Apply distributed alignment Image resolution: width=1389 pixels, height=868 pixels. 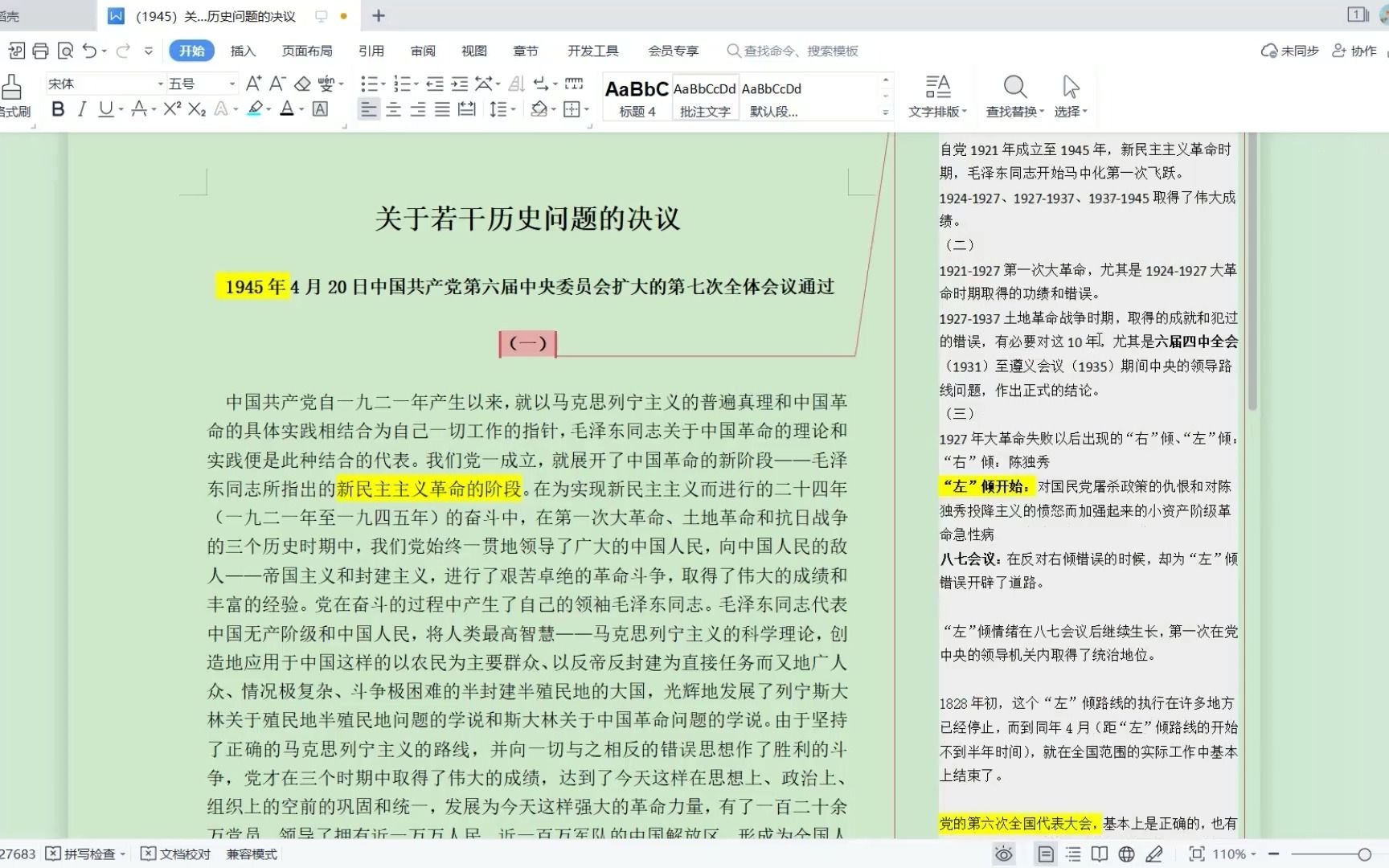467,109
